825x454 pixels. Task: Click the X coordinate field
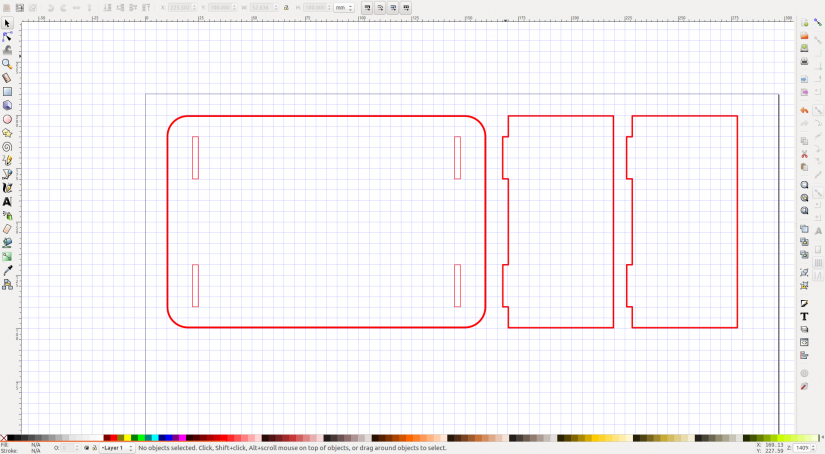point(182,7)
